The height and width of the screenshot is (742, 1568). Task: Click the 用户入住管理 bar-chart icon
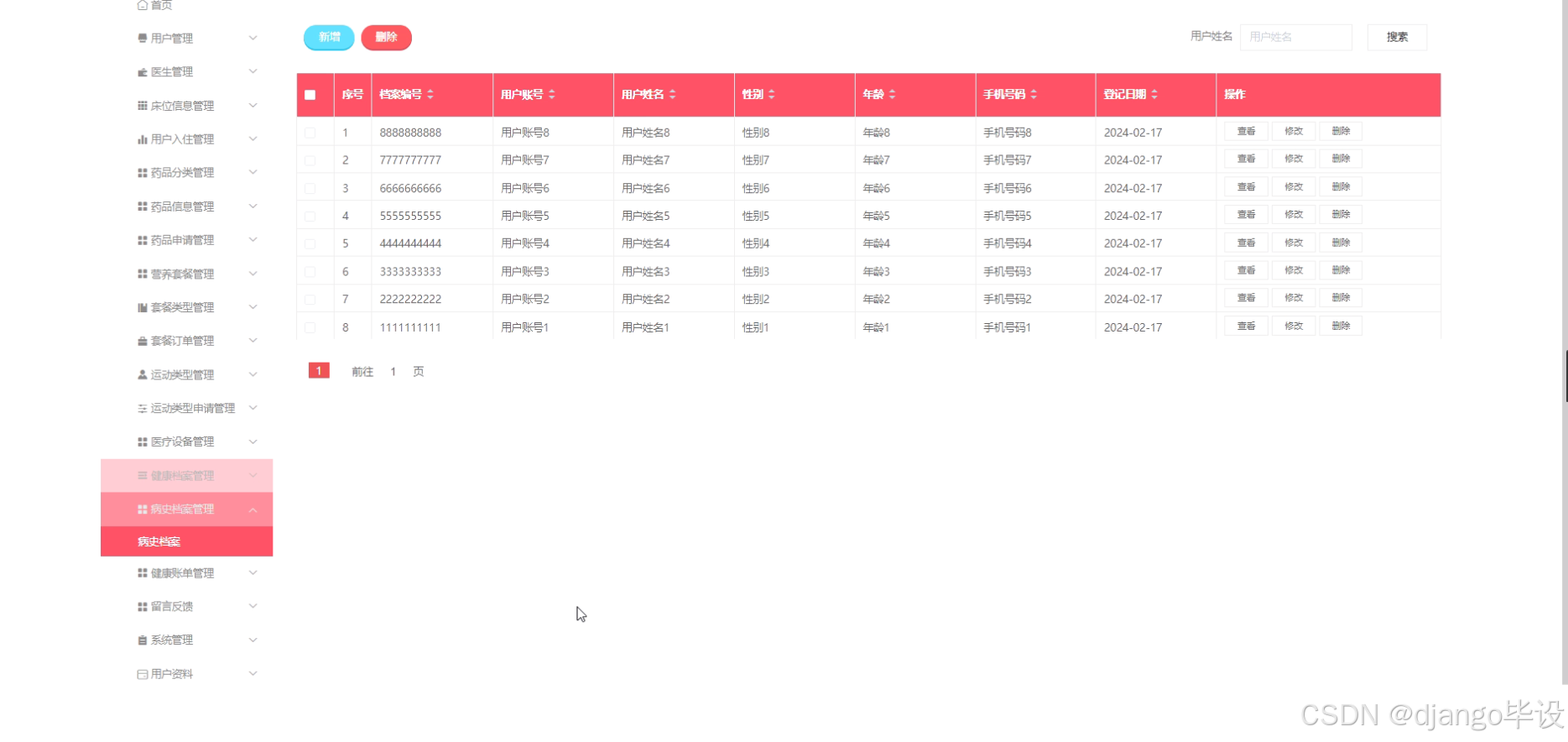coord(143,139)
